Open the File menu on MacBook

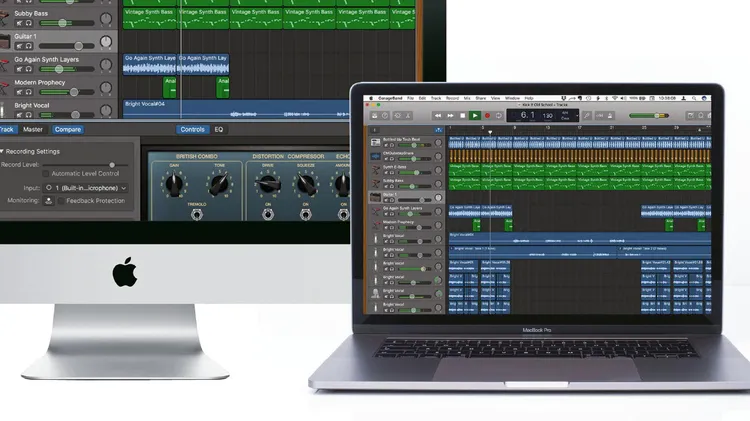point(410,98)
